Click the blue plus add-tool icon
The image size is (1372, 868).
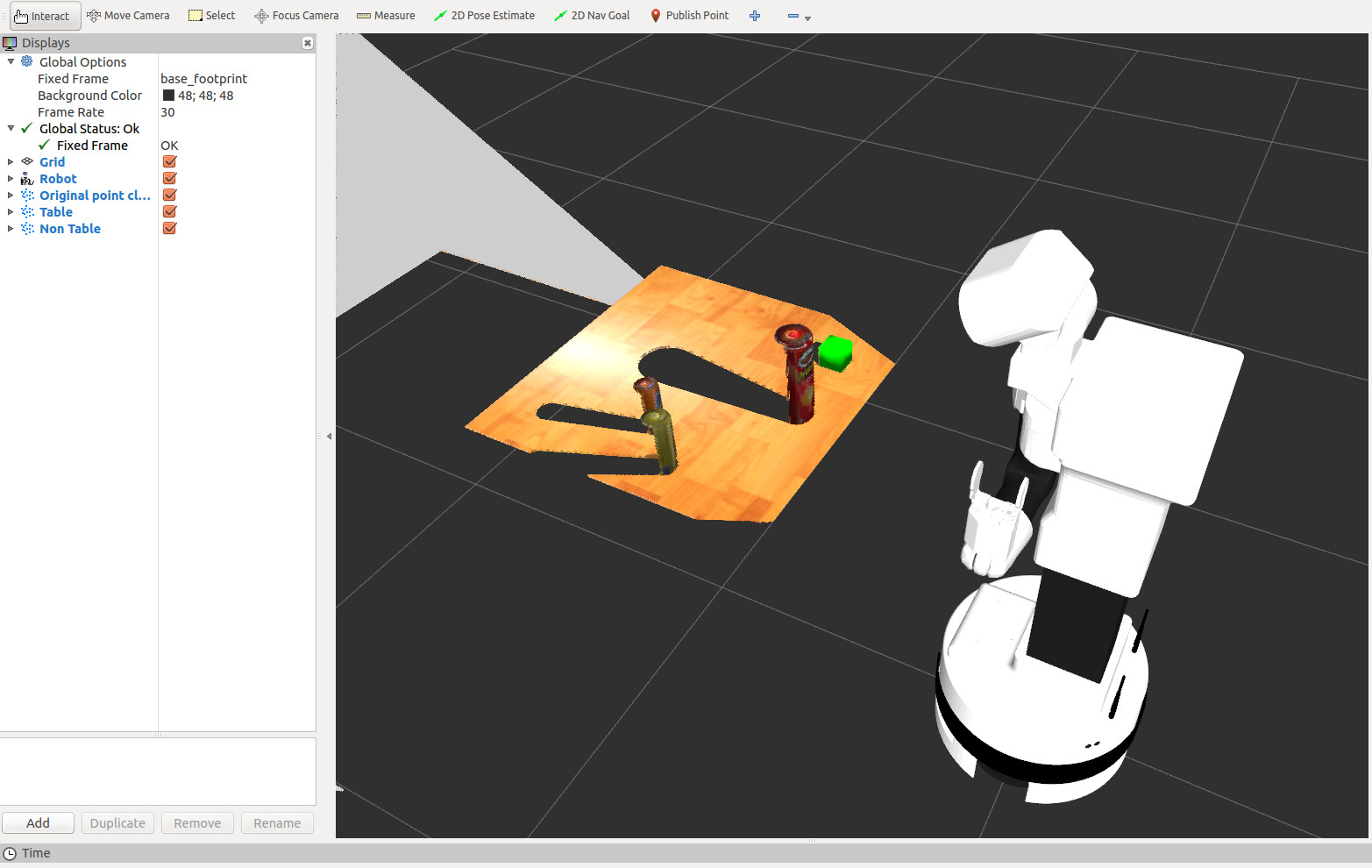[755, 16]
